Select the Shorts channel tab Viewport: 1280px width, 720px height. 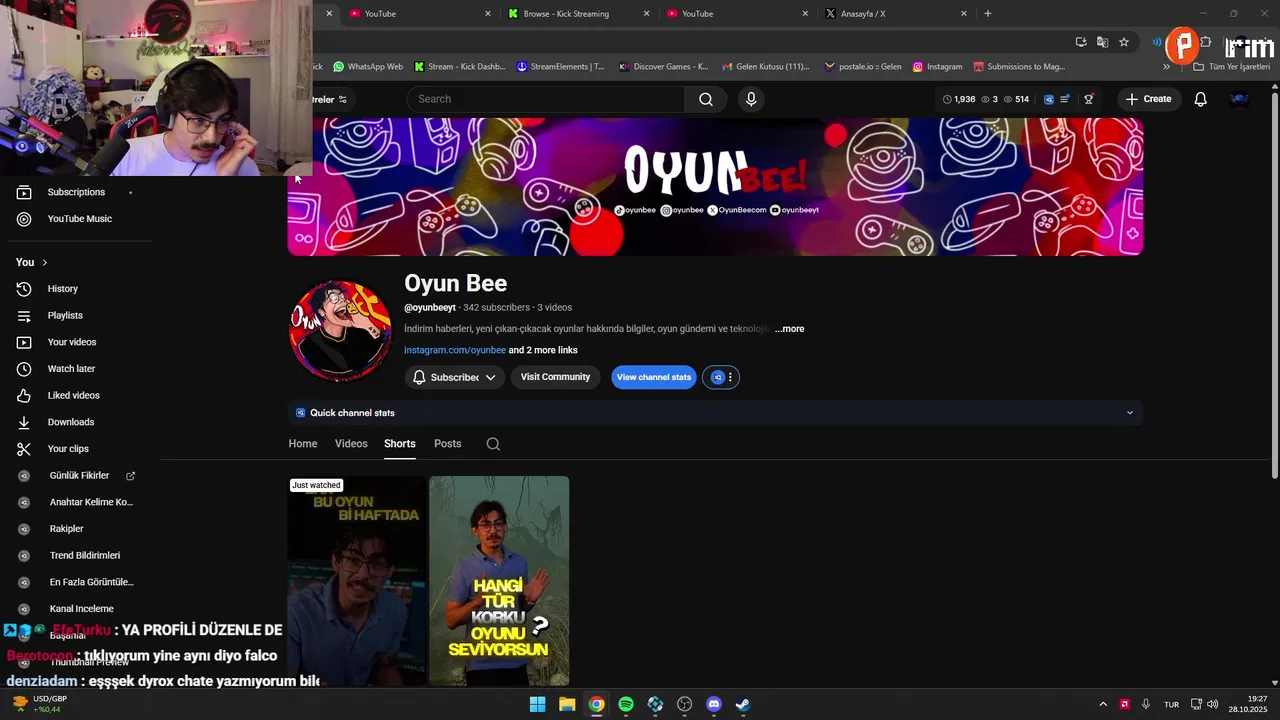pos(400,444)
